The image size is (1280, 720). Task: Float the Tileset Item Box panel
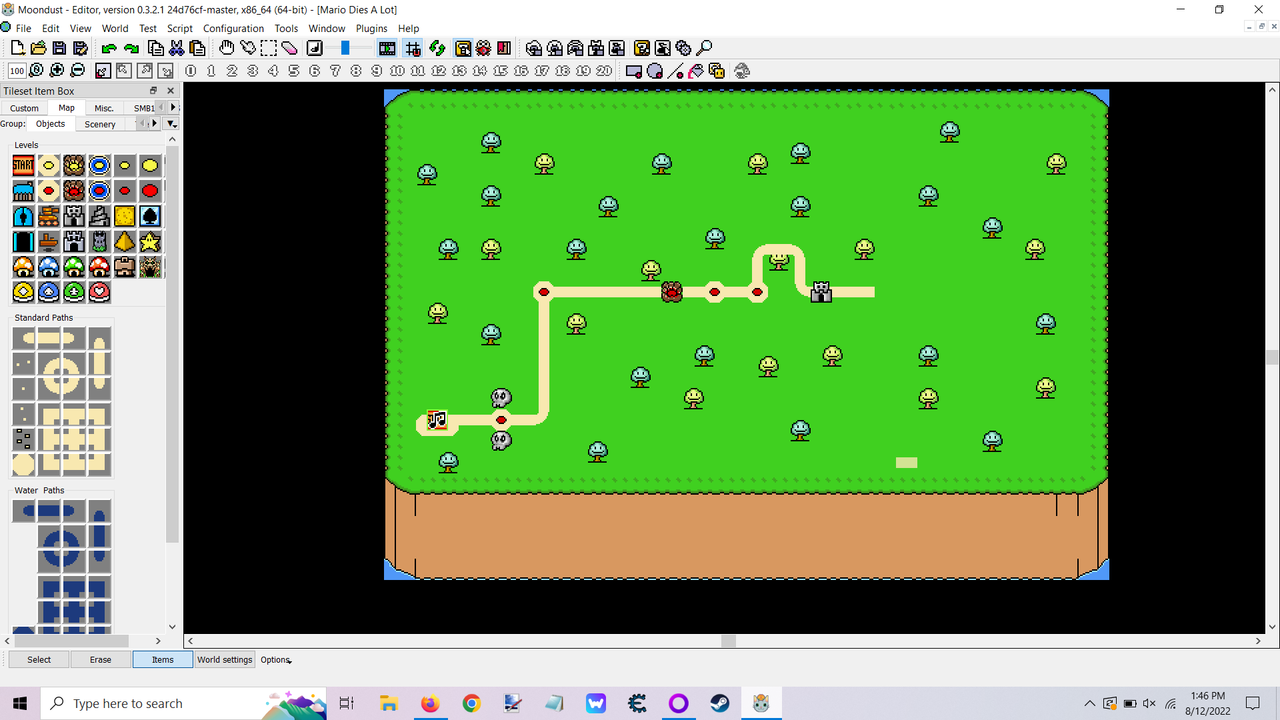(x=153, y=91)
